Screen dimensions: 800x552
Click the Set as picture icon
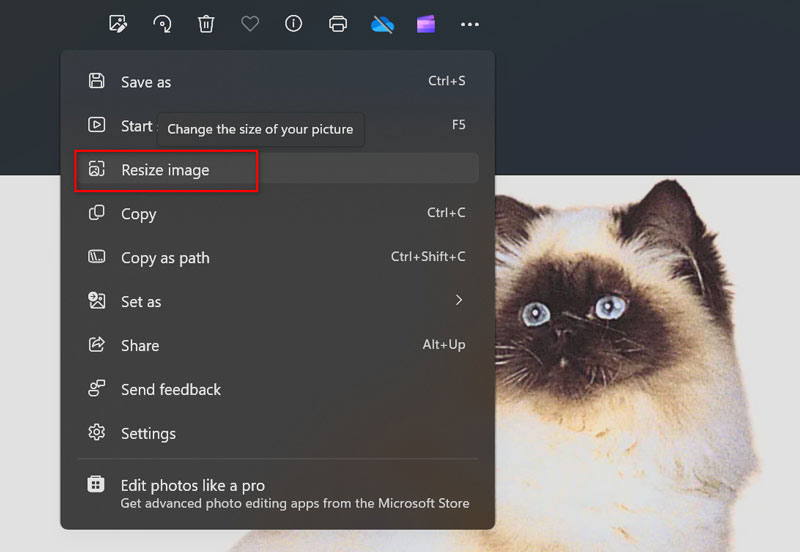(x=96, y=300)
